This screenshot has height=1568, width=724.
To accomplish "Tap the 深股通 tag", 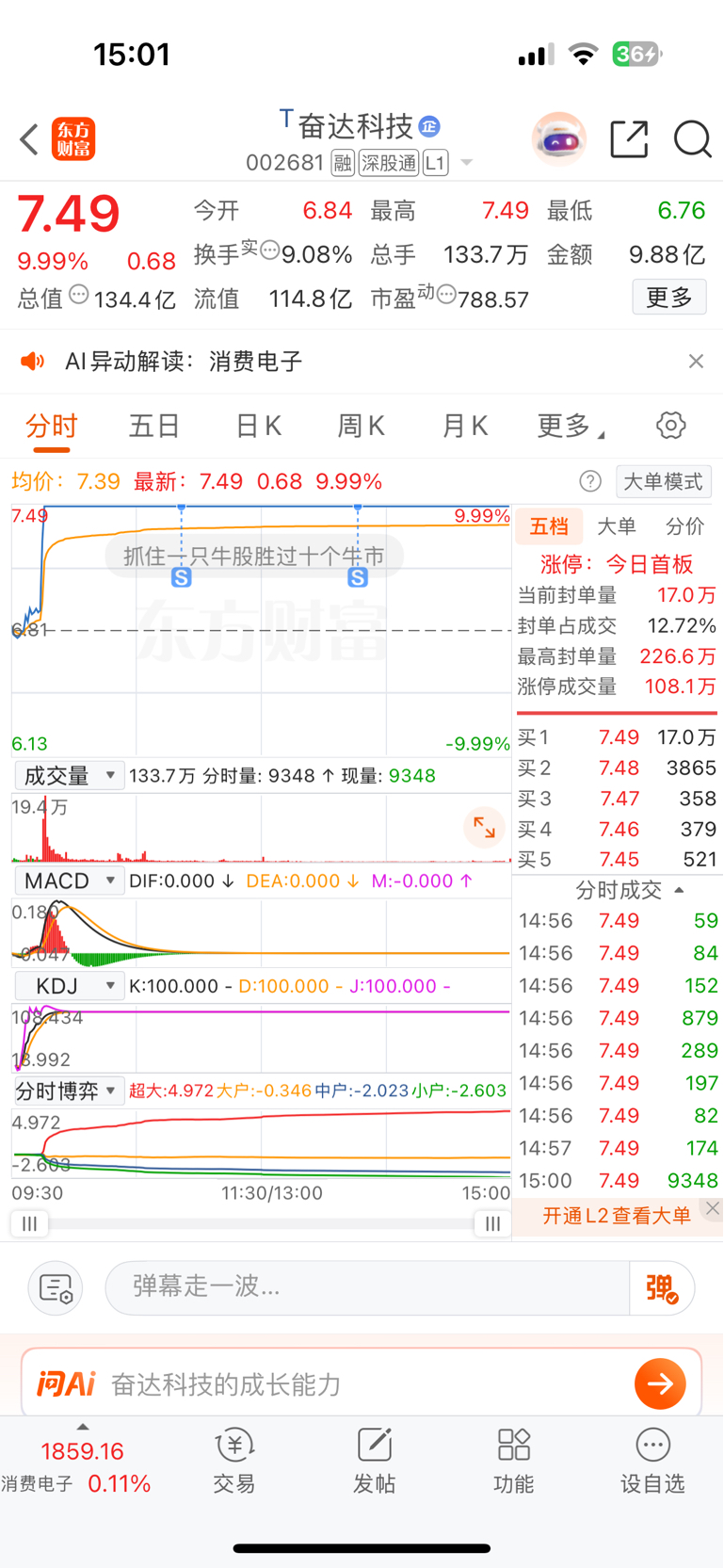I will (389, 163).
